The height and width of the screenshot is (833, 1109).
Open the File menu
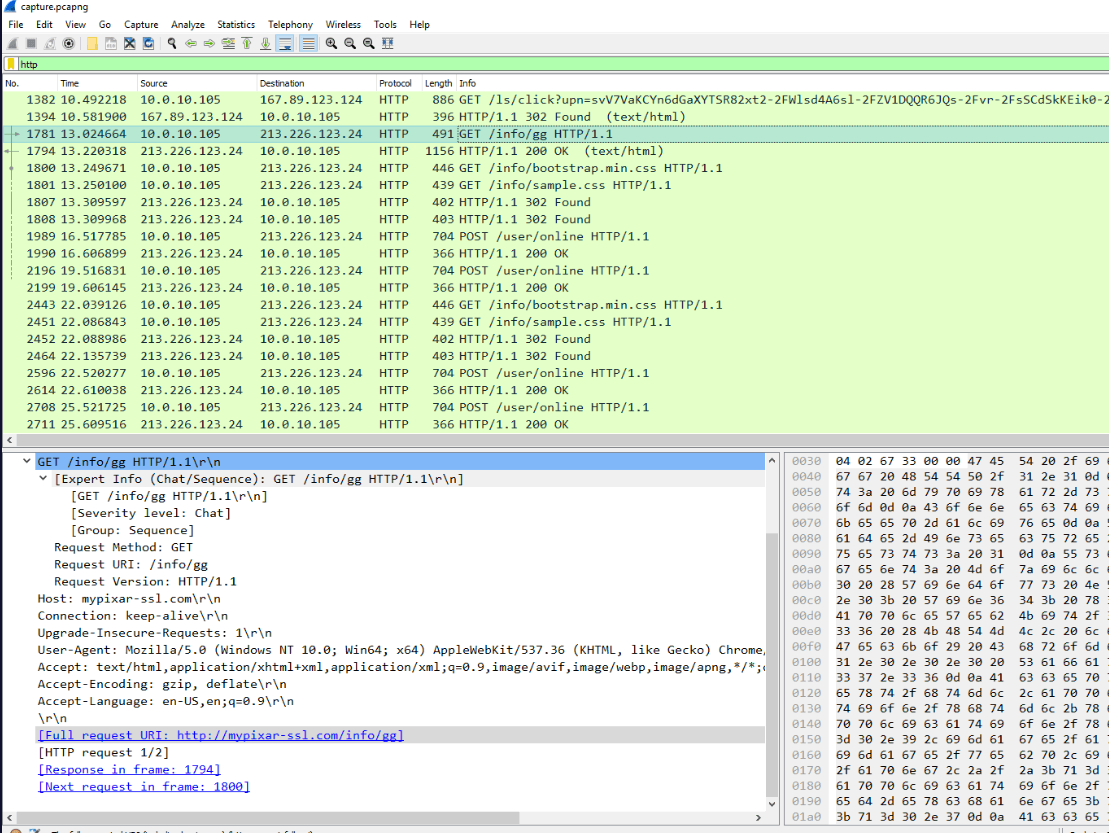16,24
